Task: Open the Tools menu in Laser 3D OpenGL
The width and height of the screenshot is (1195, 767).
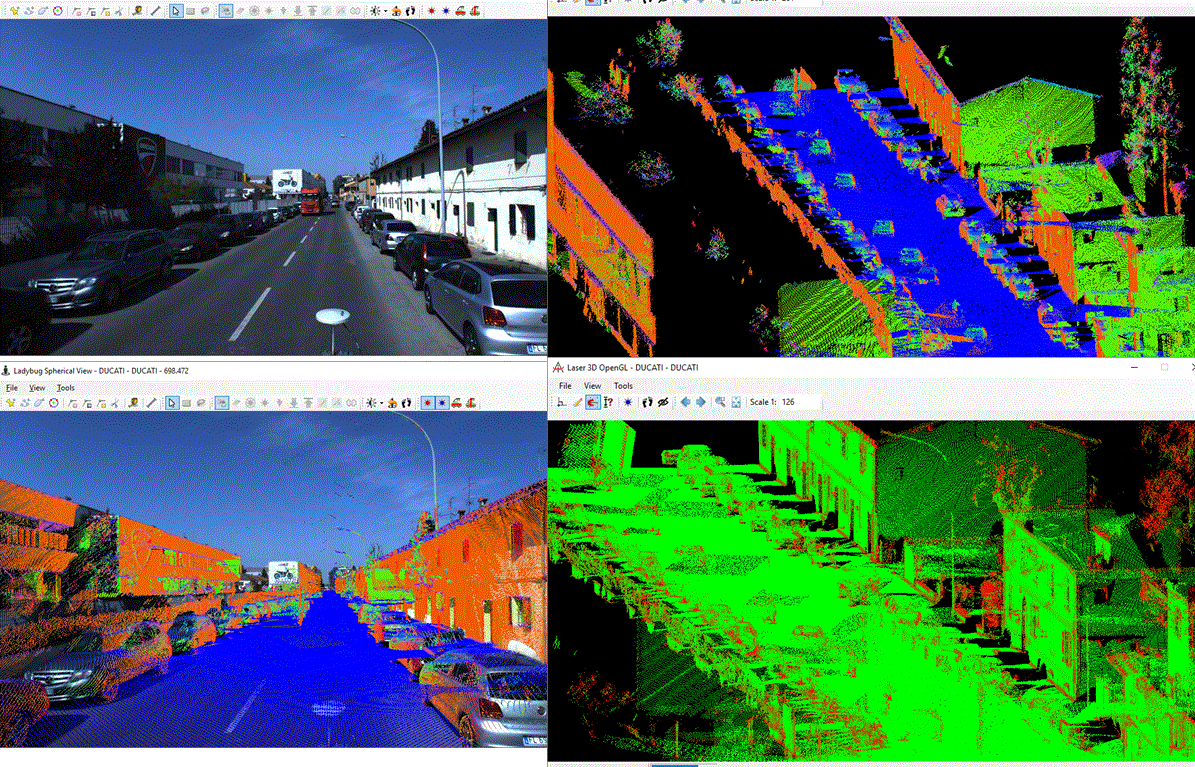Action: (623, 386)
